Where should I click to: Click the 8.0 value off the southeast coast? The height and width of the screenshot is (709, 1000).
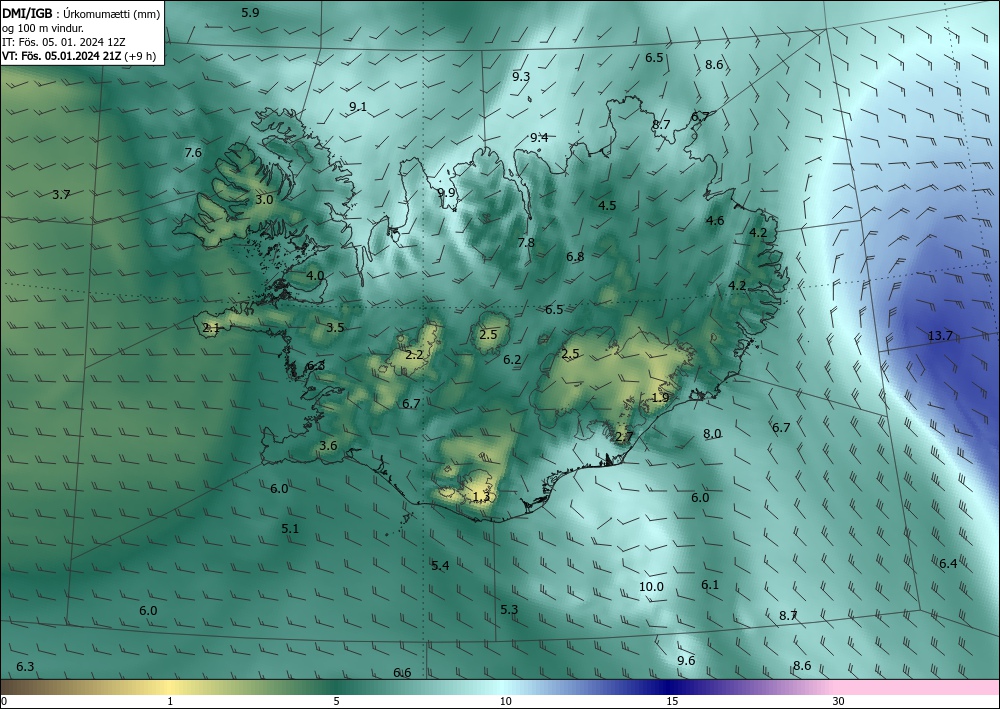(712, 434)
